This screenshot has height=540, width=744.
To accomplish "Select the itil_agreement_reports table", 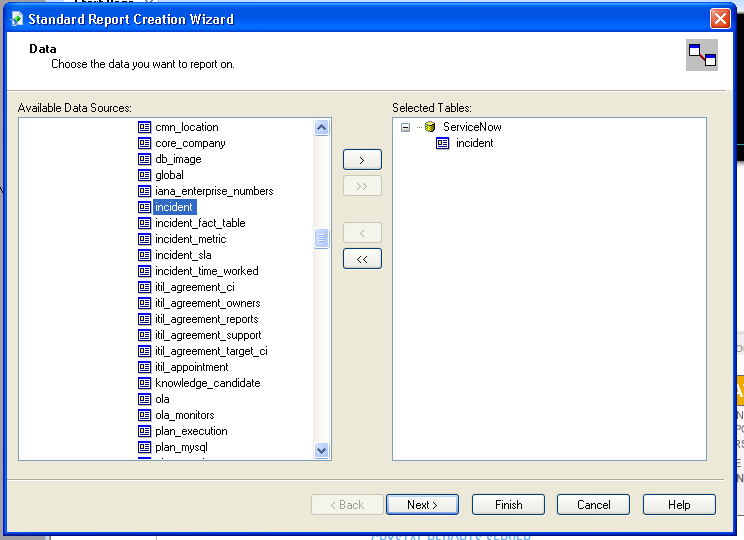I will [206, 319].
